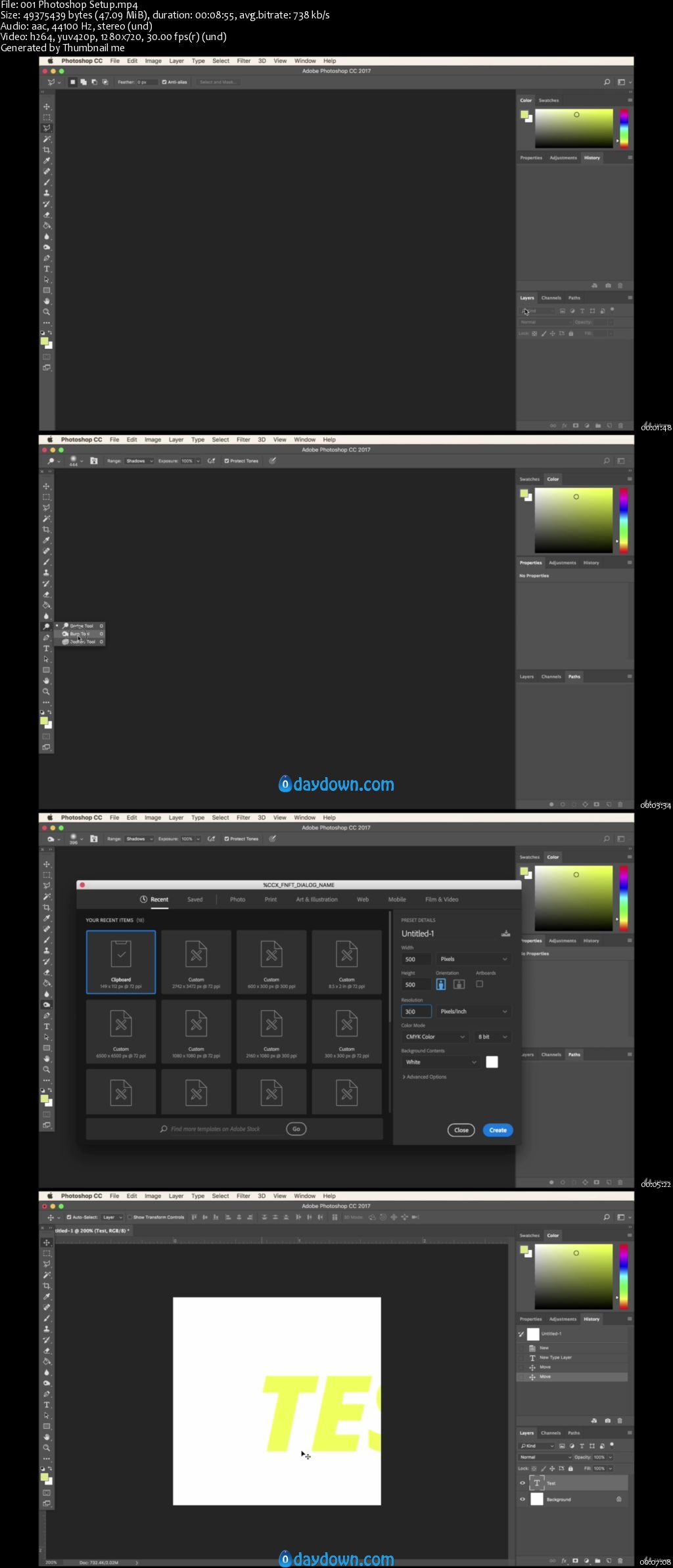Tick the Artboards checkbox
The width and height of the screenshot is (673, 1568).
[x=479, y=983]
